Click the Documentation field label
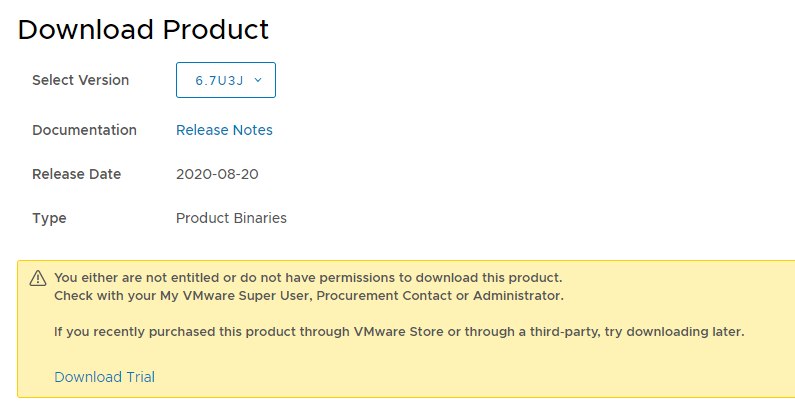Screen dimensions: 795x413 [84, 130]
